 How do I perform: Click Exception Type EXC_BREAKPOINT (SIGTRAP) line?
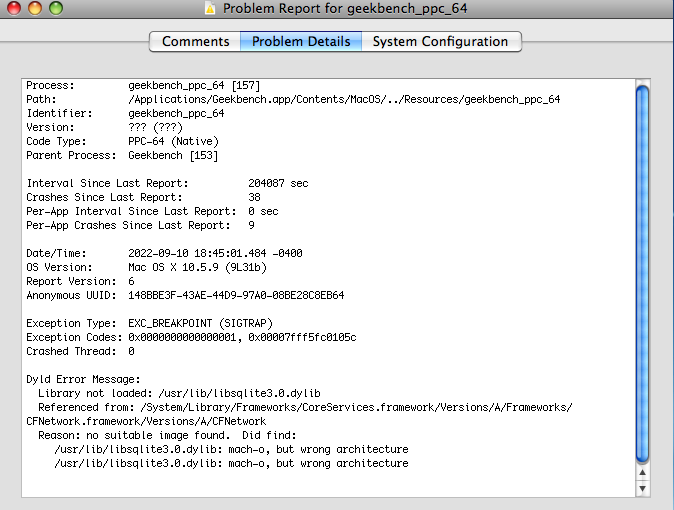click(149, 323)
